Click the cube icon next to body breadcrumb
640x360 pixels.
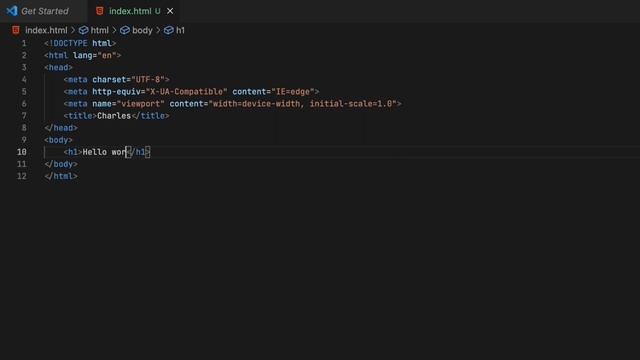[125, 30]
